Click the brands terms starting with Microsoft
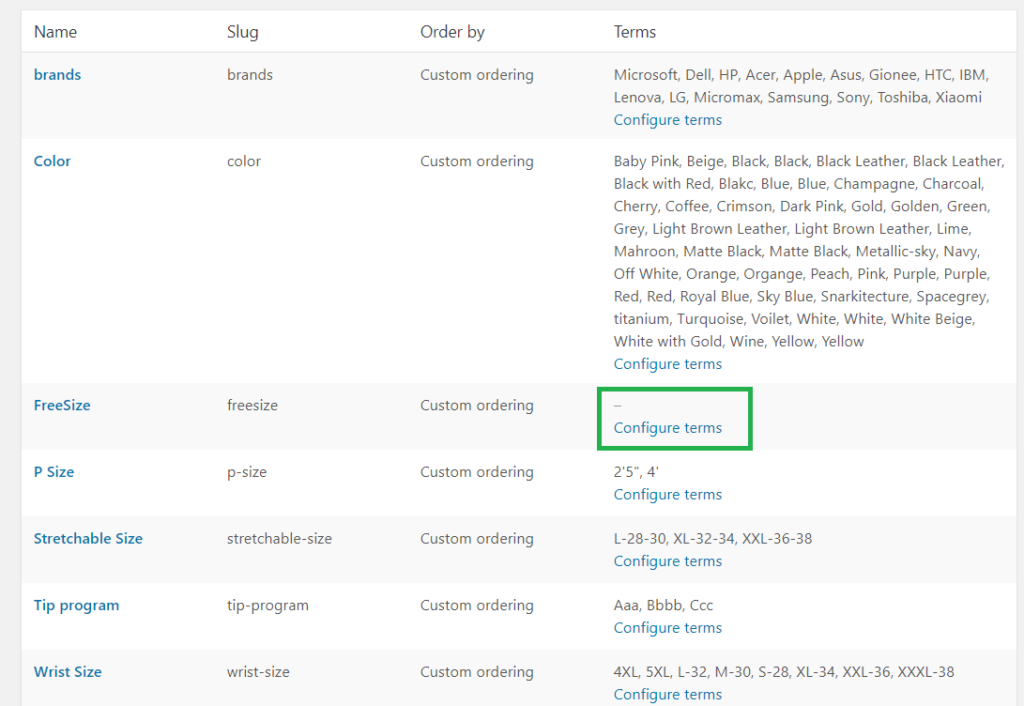 click(x=801, y=86)
